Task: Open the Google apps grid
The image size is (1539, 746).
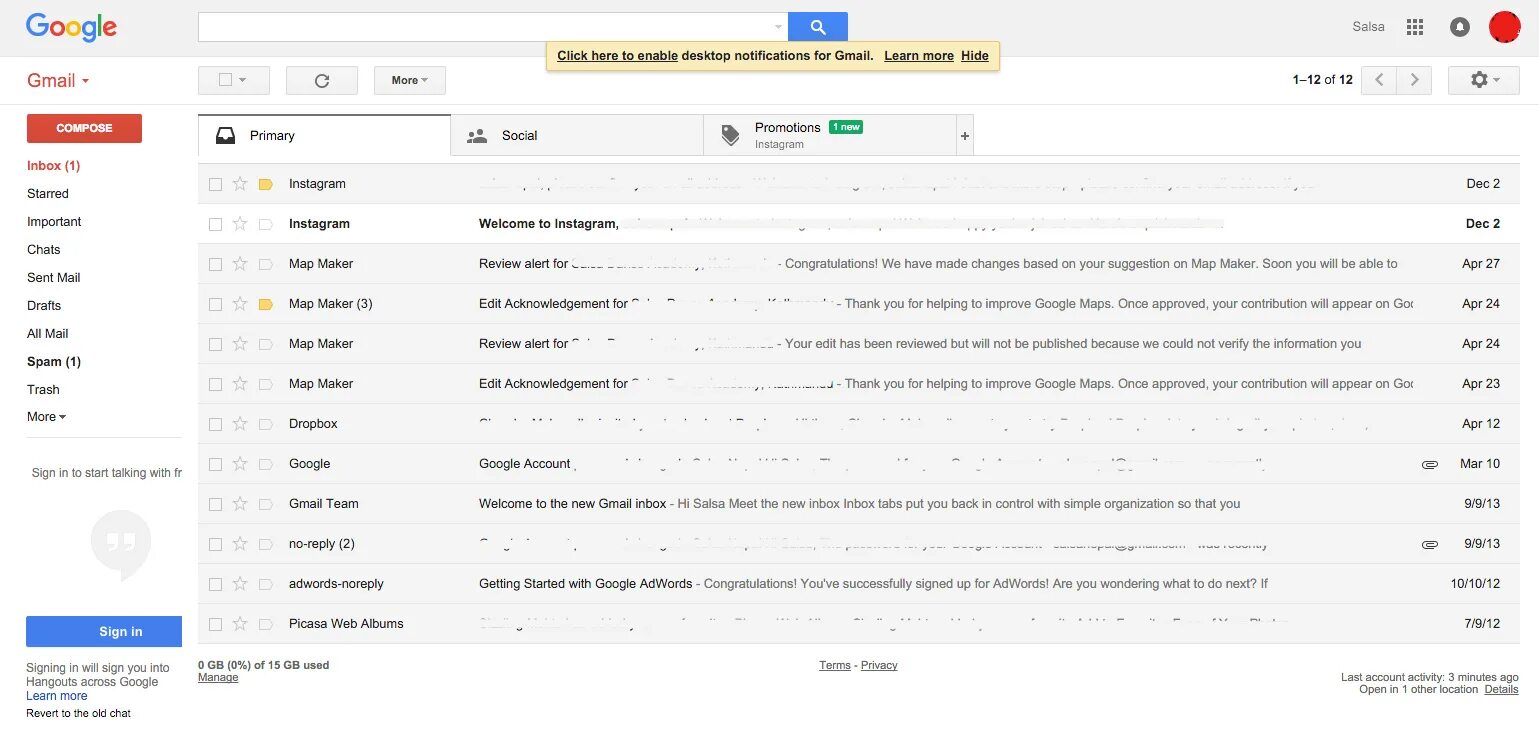Action: coord(1414,27)
